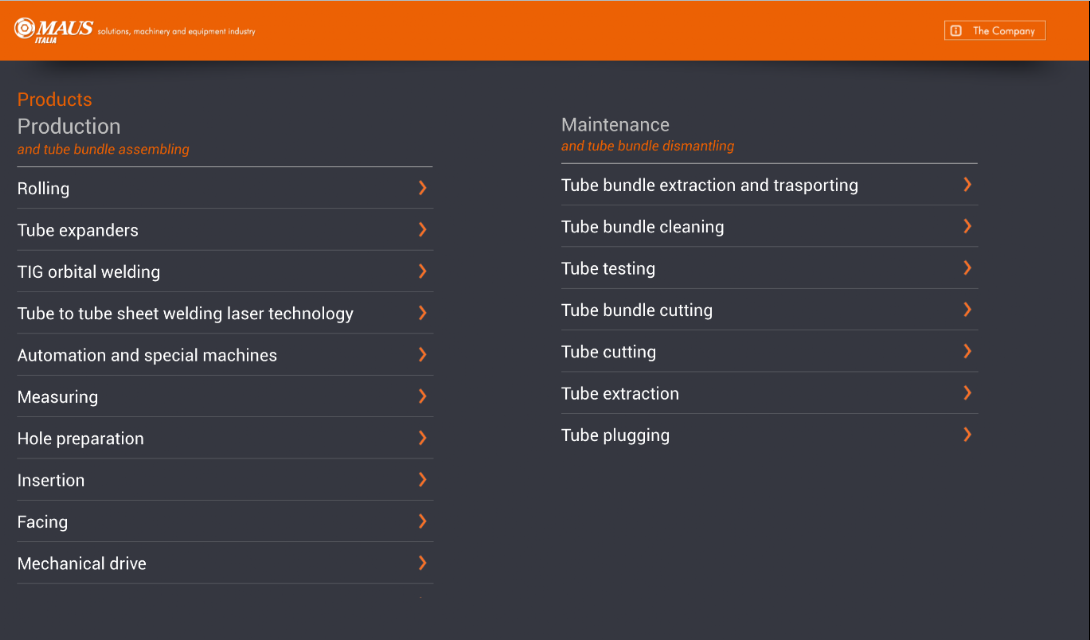Screen dimensions: 1090x640
Task: Select Tube bundle cleaning
Action: [769, 227]
